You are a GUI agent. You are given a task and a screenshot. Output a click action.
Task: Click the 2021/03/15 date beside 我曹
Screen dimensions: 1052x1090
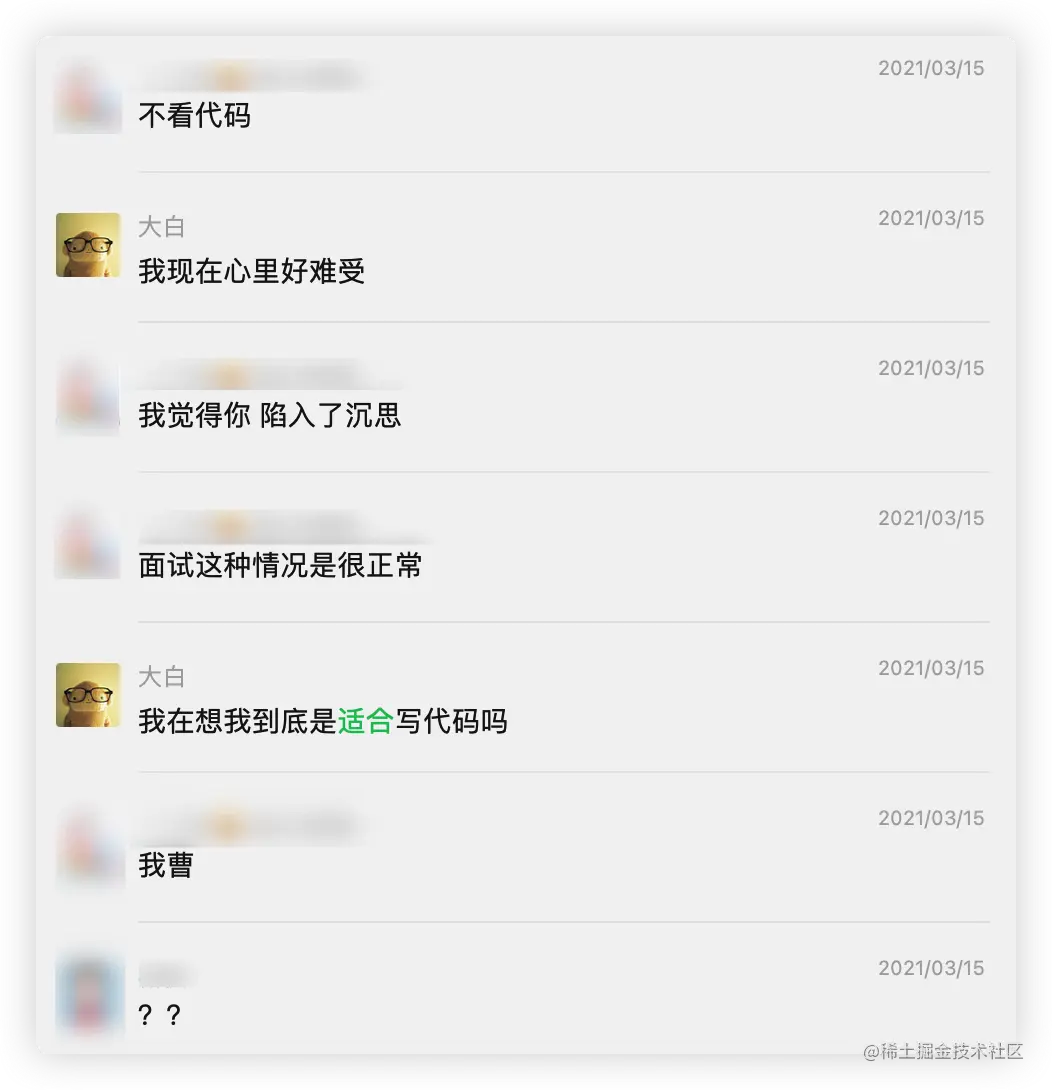[931, 818]
